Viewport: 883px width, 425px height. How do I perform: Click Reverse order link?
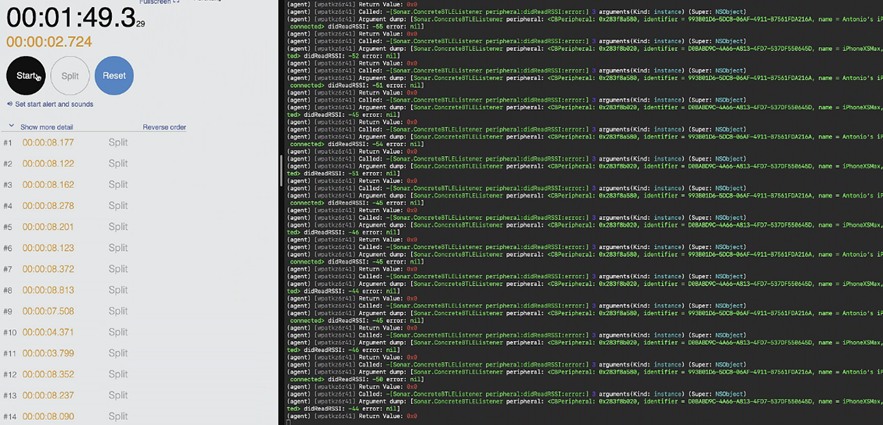point(164,127)
